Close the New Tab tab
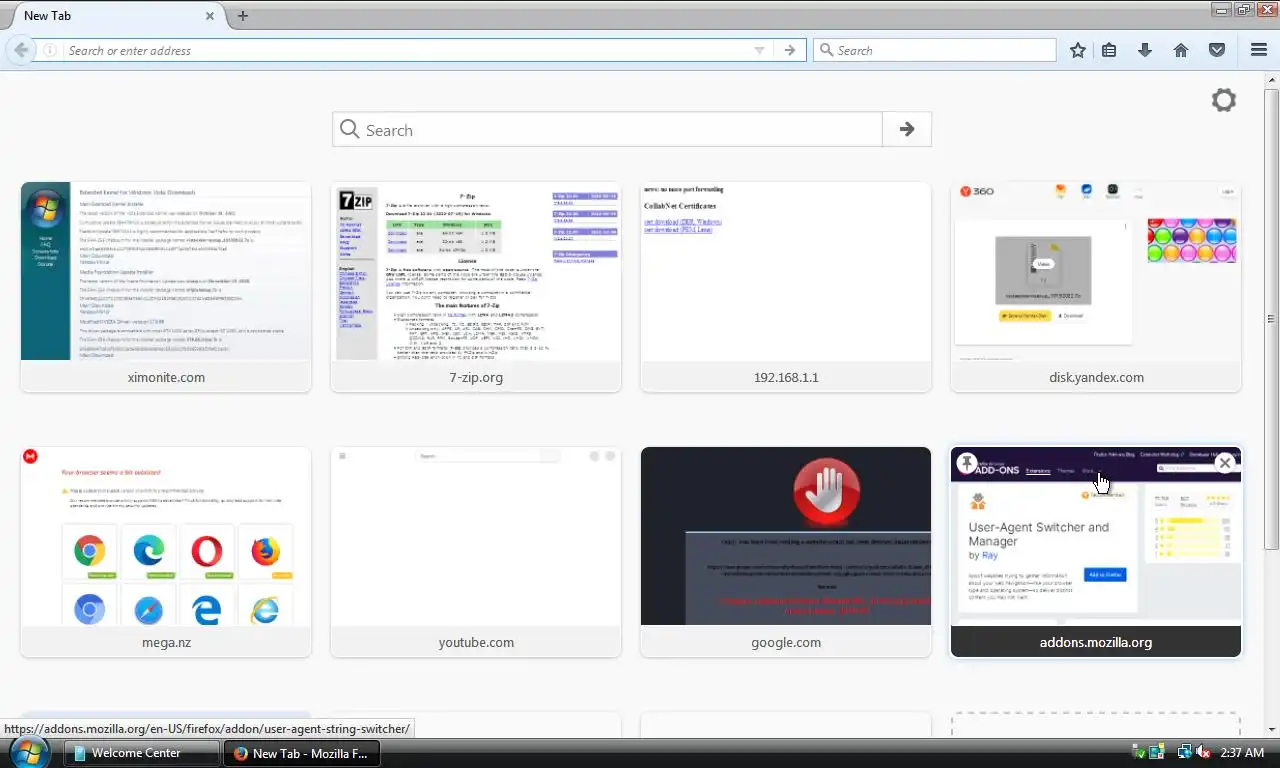The height and width of the screenshot is (768, 1280). pyautogui.click(x=210, y=16)
